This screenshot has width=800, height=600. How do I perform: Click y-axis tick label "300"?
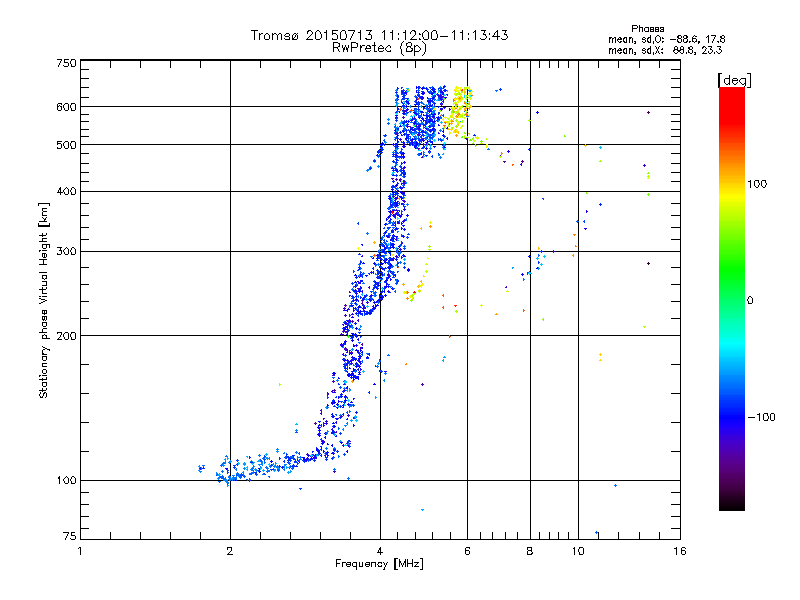[x=66, y=252]
